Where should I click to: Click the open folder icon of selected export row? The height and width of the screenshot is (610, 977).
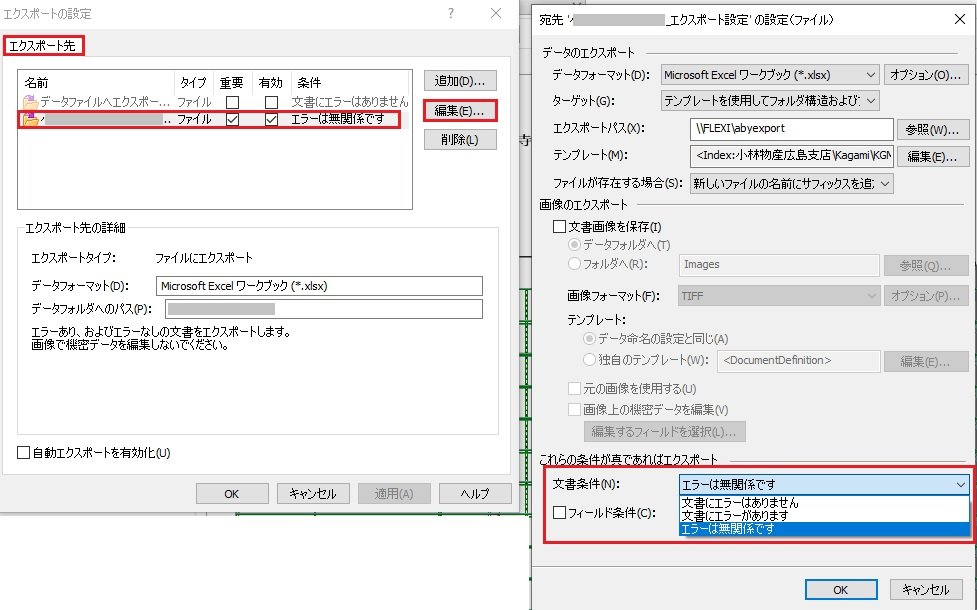[30, 119]
